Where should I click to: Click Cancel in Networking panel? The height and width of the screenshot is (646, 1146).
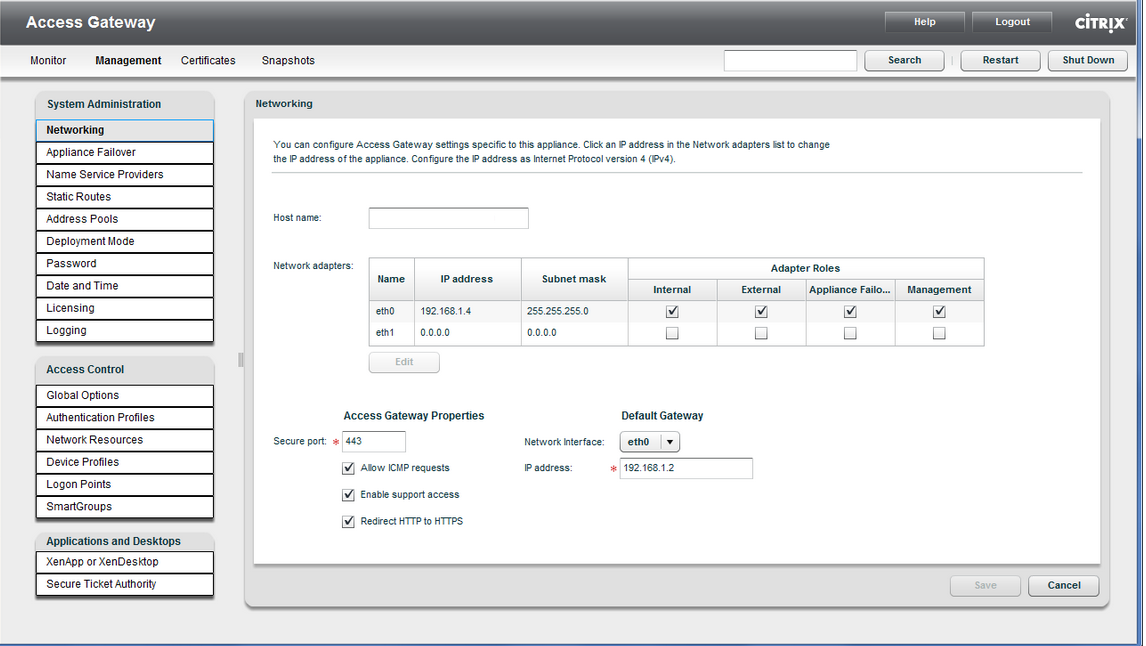[1064, 586]
